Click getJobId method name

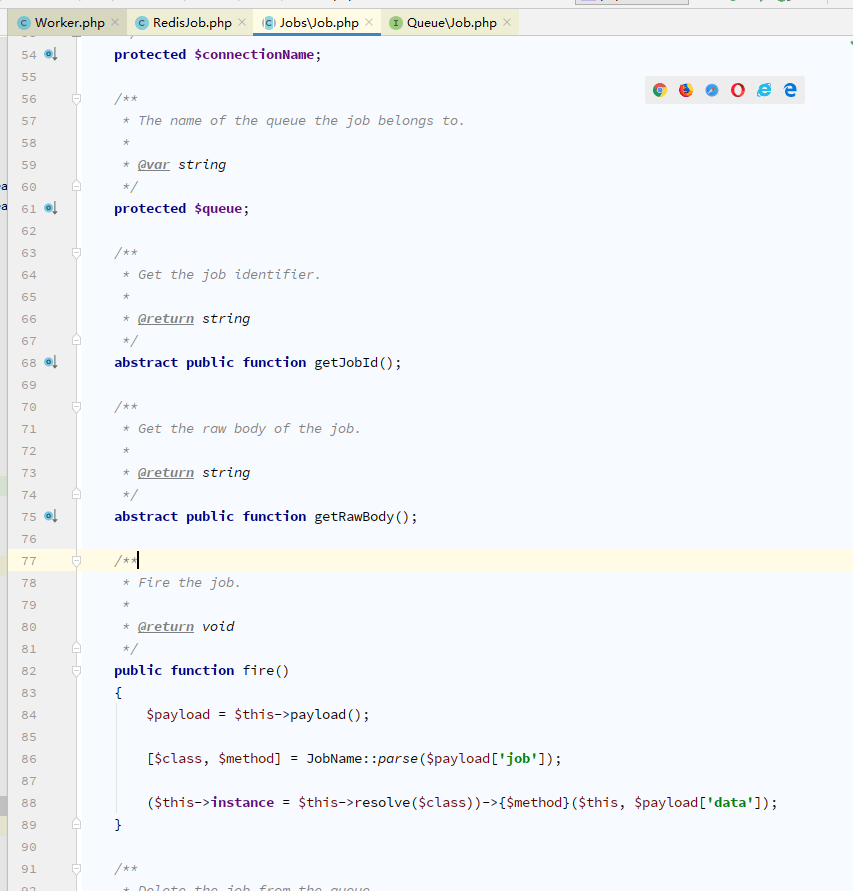click(x=346, y=363)
